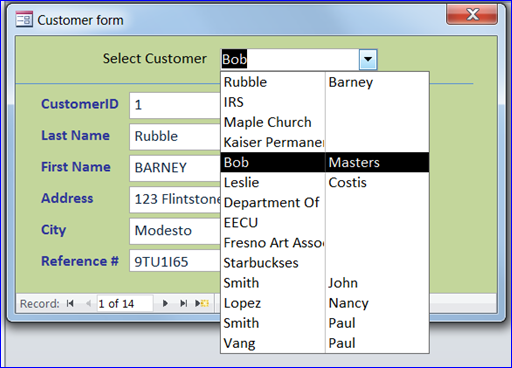Click the Select Customer label
Image resolution: width=512 pixels, height=368 pixels.
155,59
